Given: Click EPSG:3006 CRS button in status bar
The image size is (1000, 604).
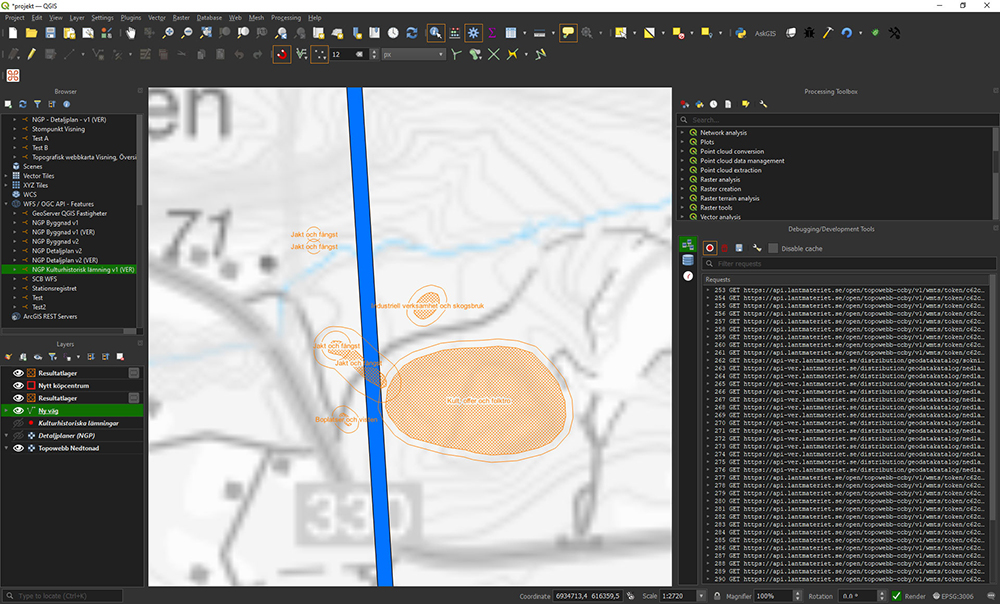Looking at the screenshot, I should [953, 596].
